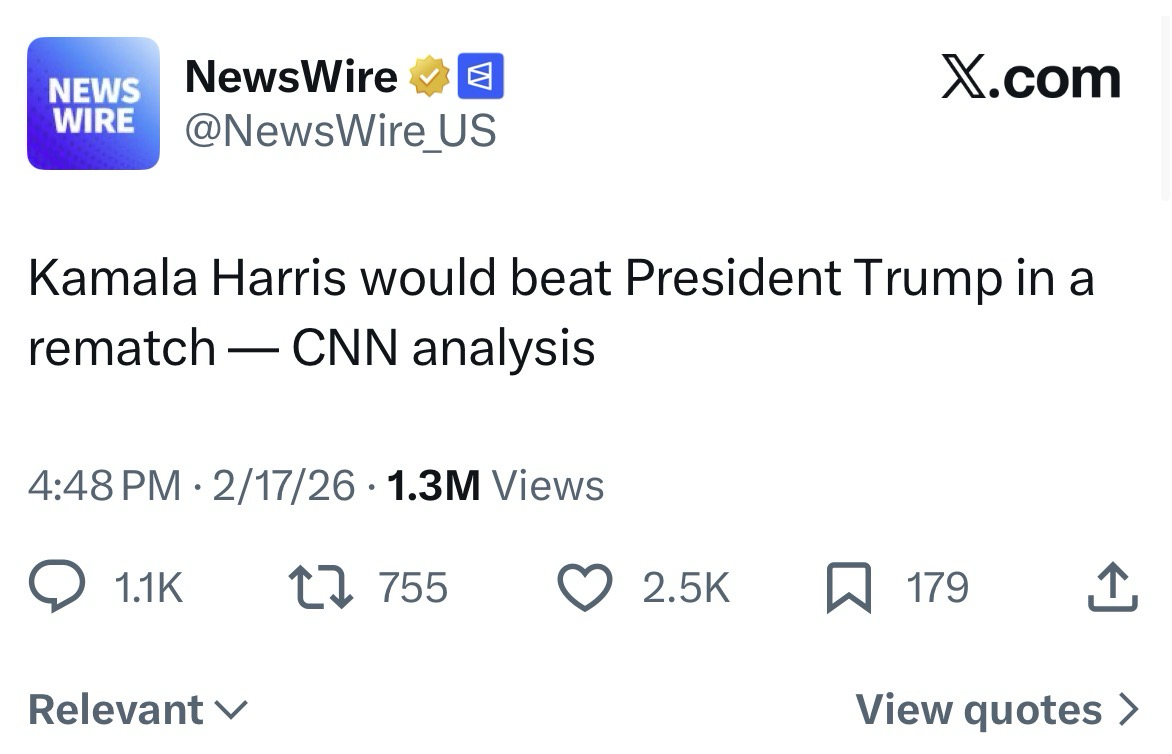Open the View quotes link
The width and height of the screenshot is (1172, 754).
click(978, 710)
